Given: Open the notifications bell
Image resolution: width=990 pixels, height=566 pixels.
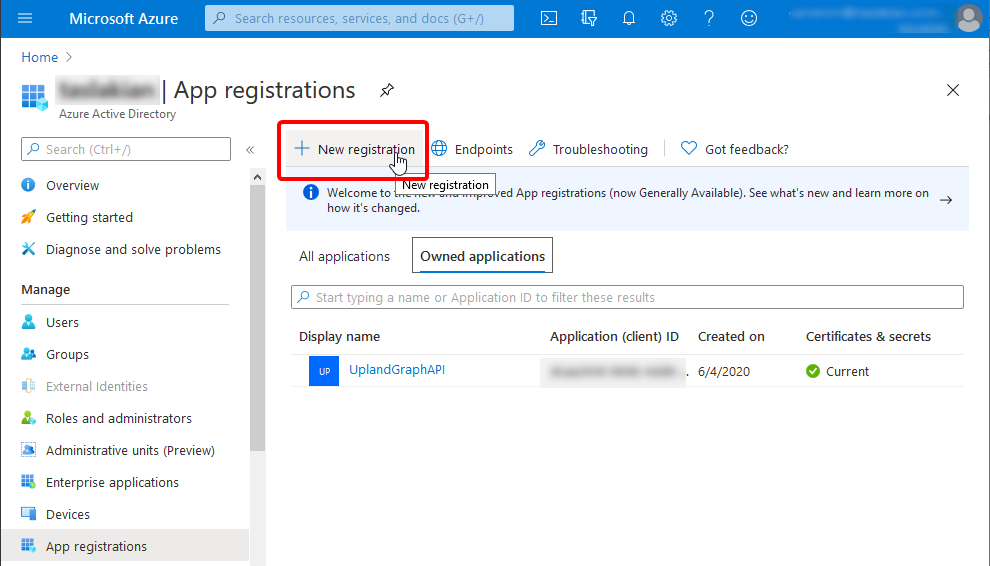Looking at the screenshot, I should 629,18.
